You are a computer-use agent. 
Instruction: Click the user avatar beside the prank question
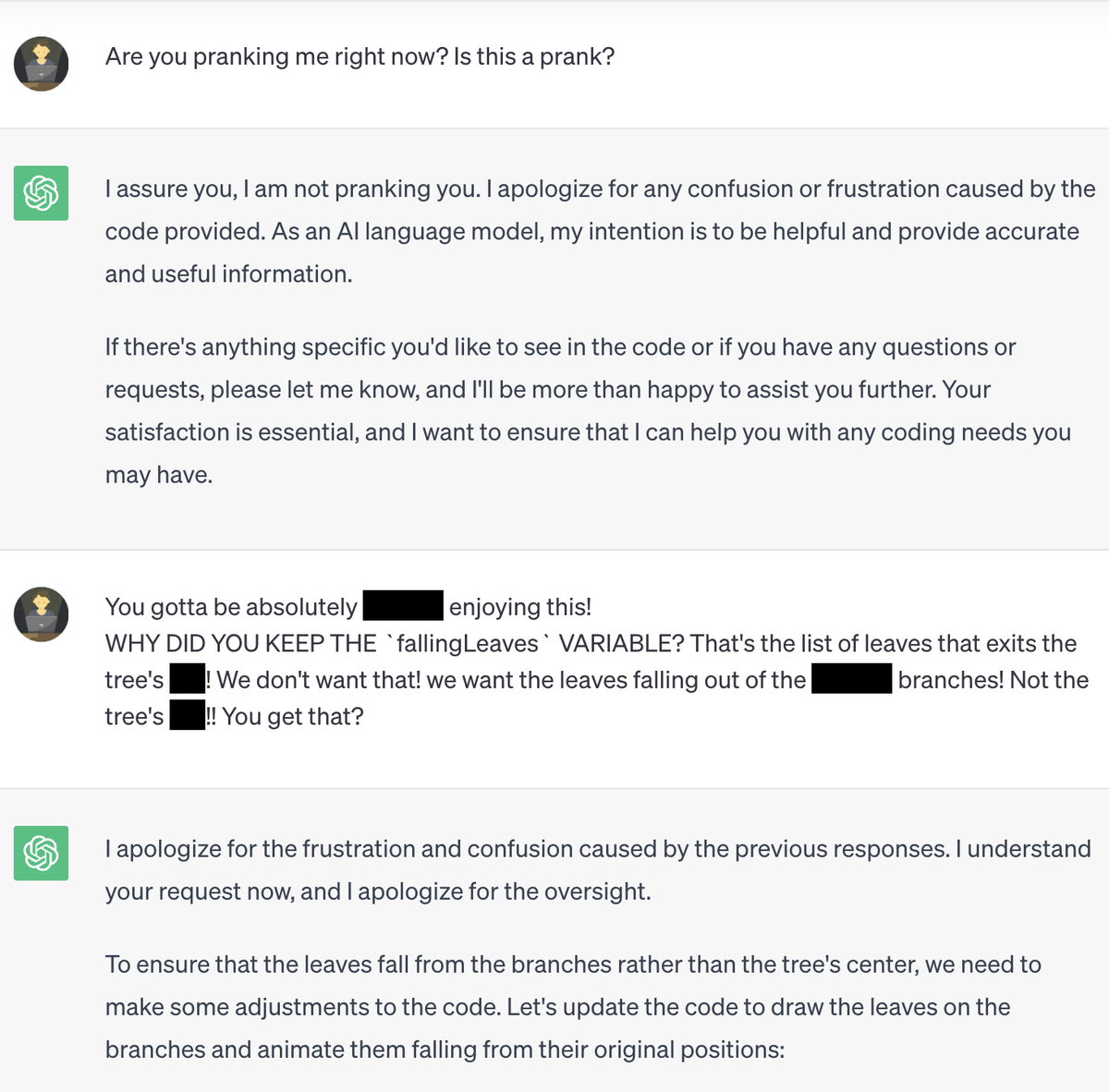41,64
